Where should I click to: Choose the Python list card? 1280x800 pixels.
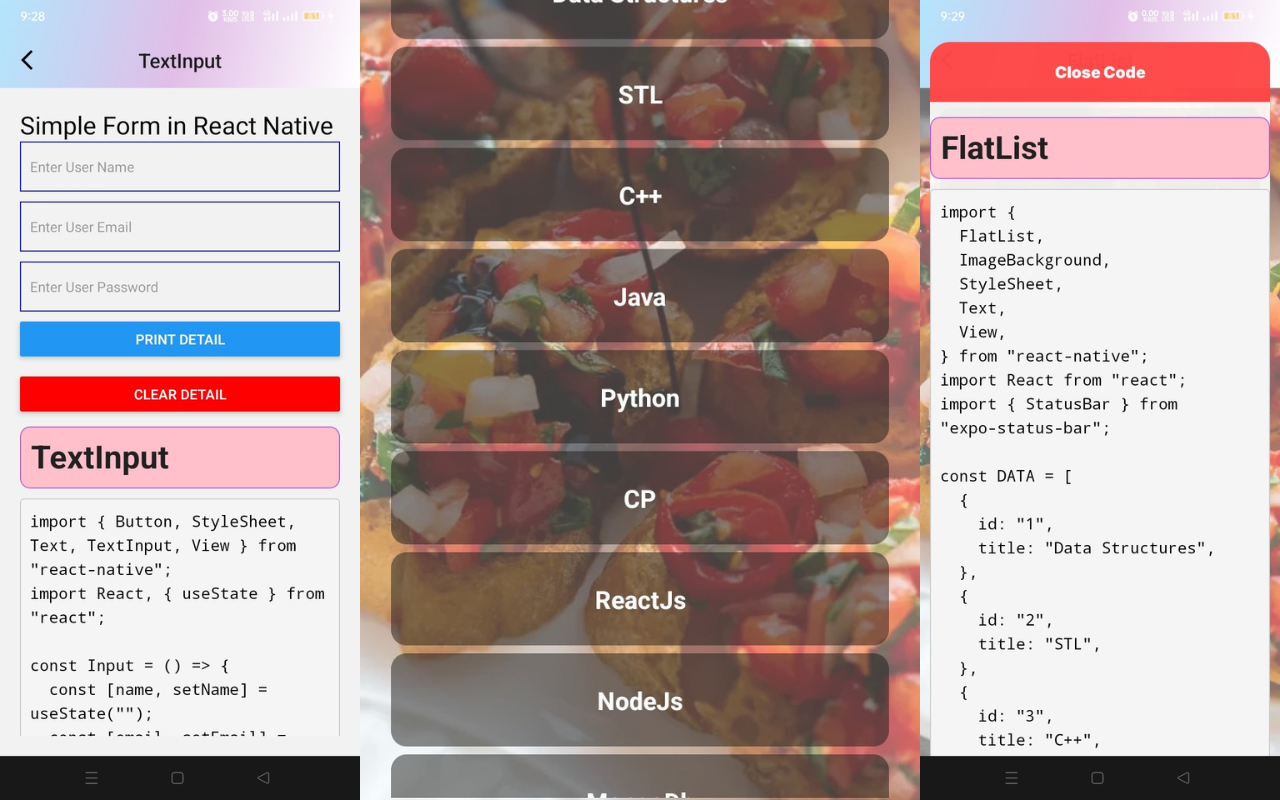click(640, 397)
